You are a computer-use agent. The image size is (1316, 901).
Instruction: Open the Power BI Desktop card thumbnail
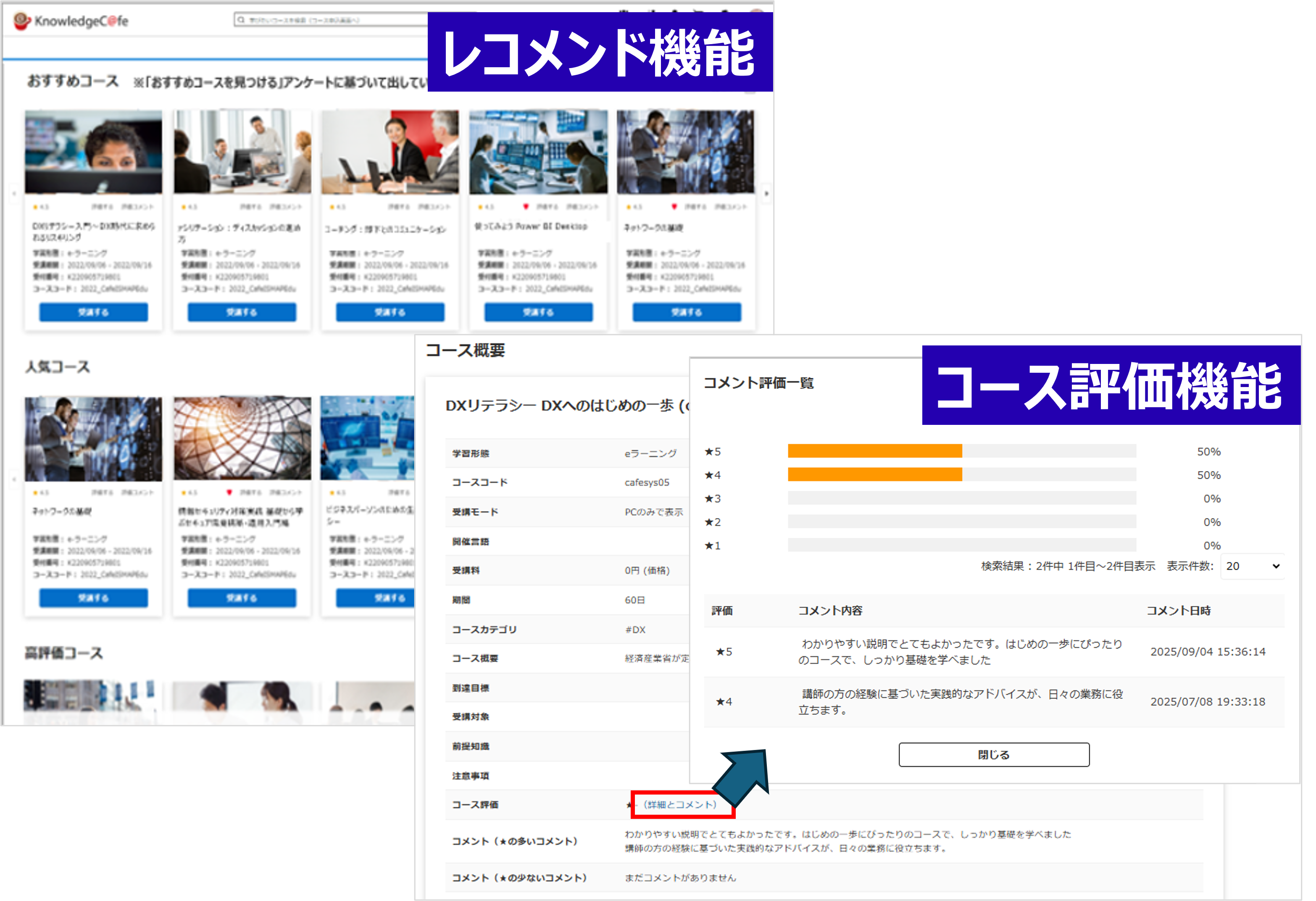pyautogui.click(x=539, y=152)
